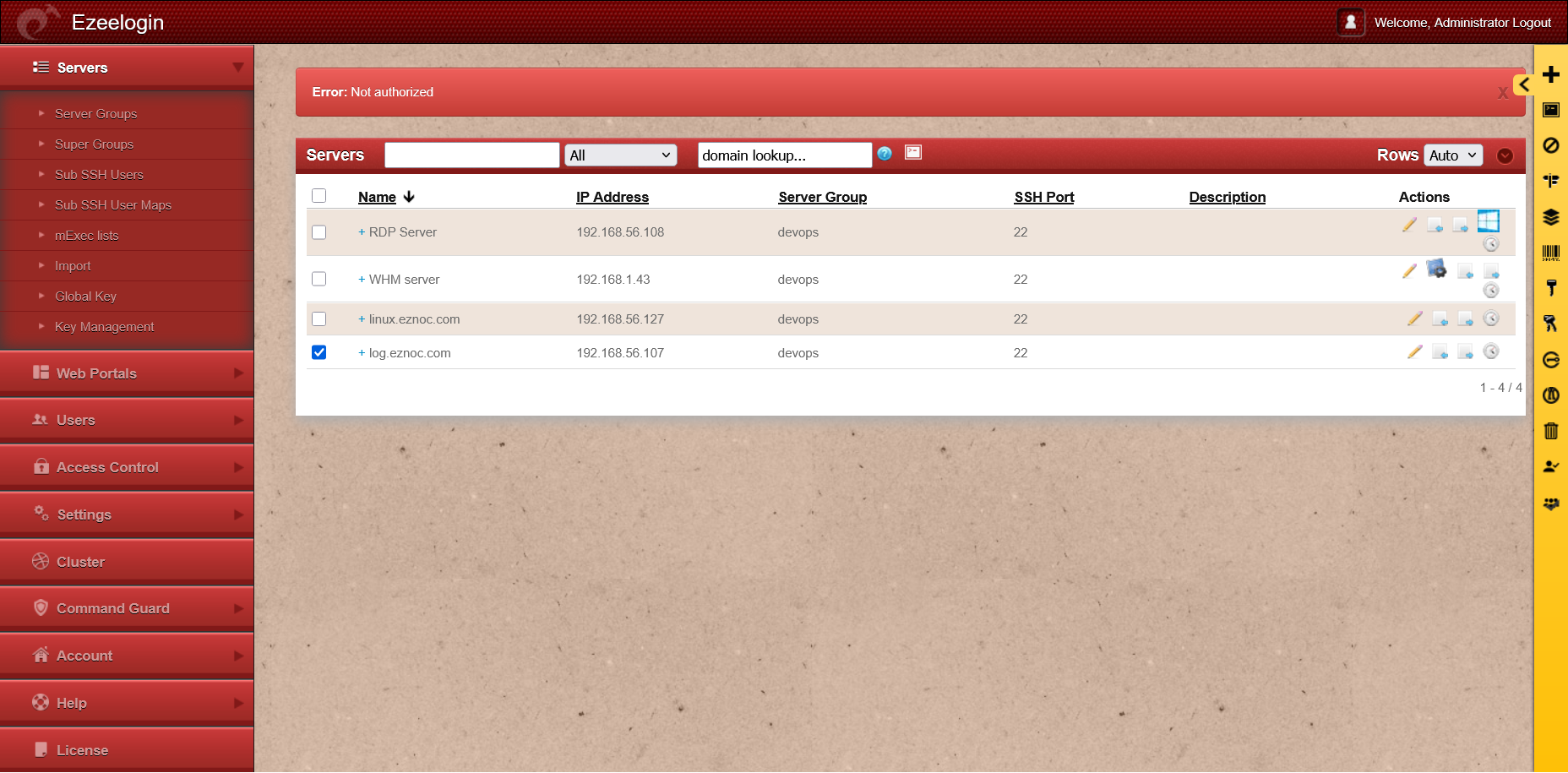Image resolution: width=1568 pixels, height=773 pixels.
Task: Expand the linux.eznoc.com row details
Action: 362,319
